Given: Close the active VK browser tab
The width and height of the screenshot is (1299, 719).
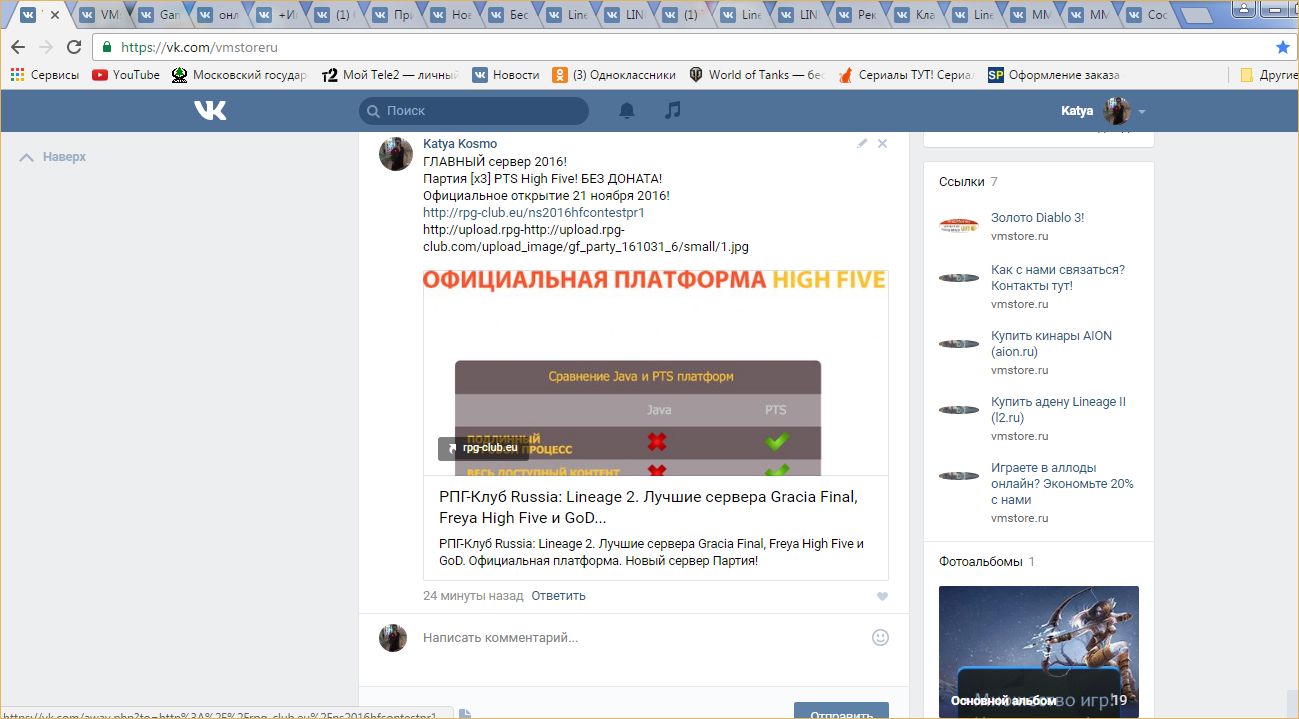Looking at the screenshot, I should [x=53, y=16].
